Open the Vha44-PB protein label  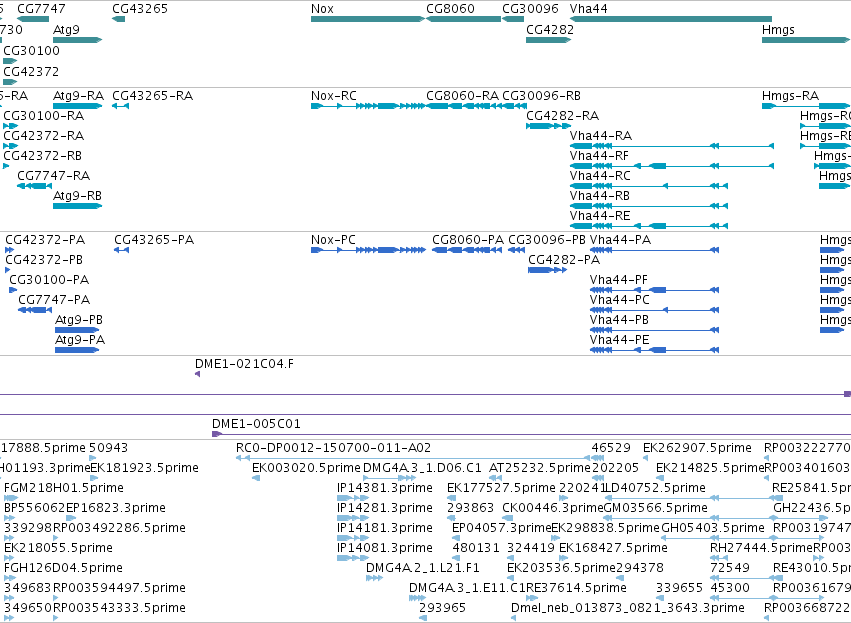coord(619,320)
